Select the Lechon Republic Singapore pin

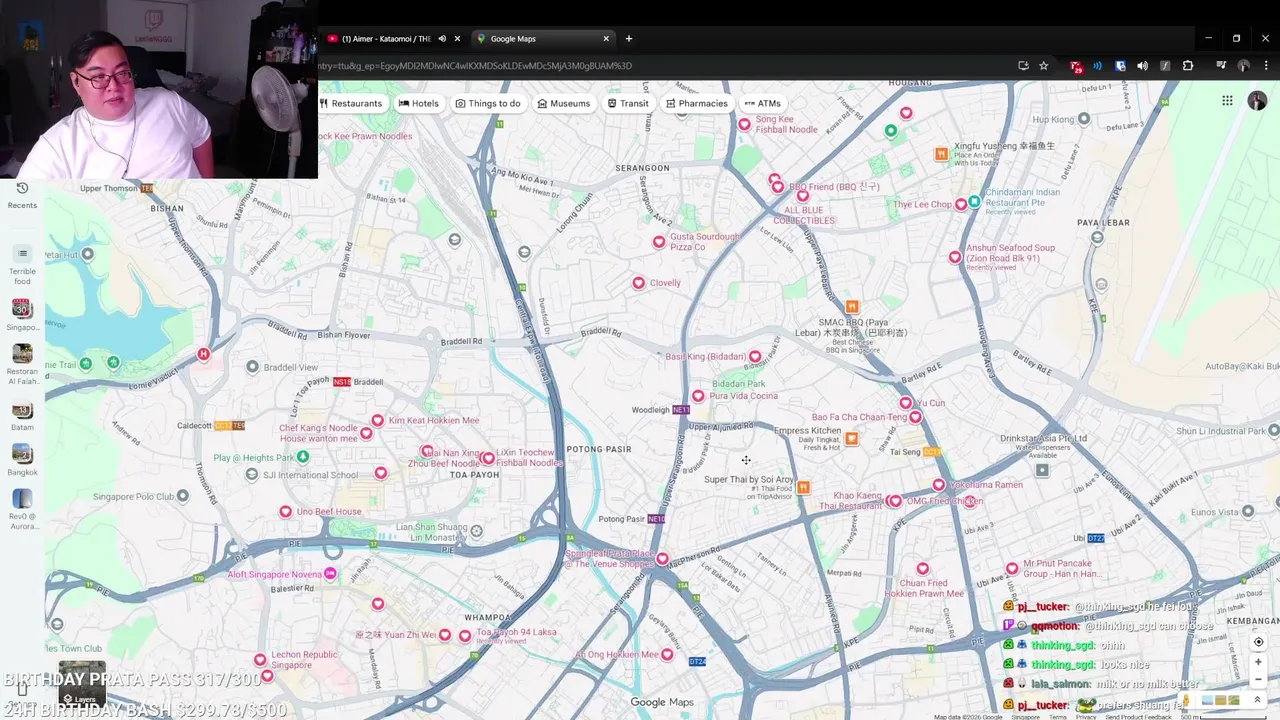[x=260, y=660]
